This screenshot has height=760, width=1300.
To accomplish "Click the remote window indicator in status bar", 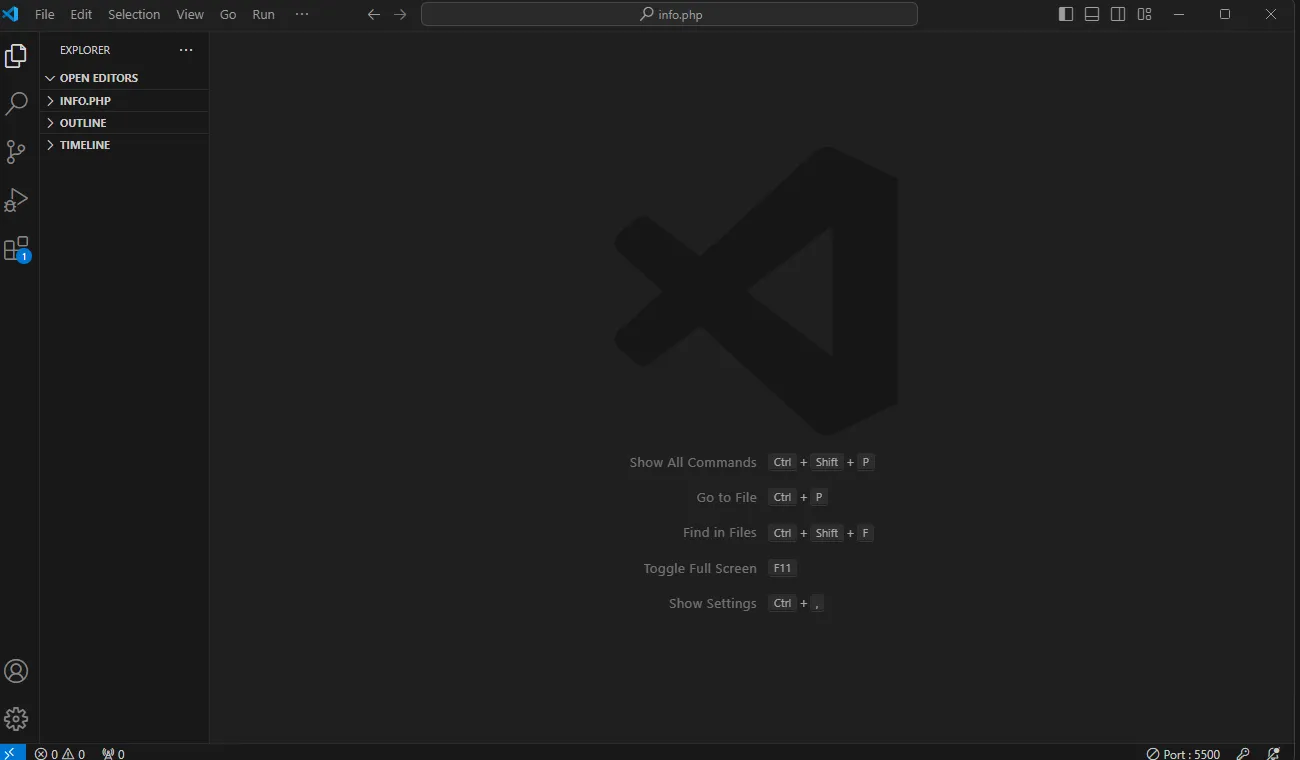I will pos(9,753).
